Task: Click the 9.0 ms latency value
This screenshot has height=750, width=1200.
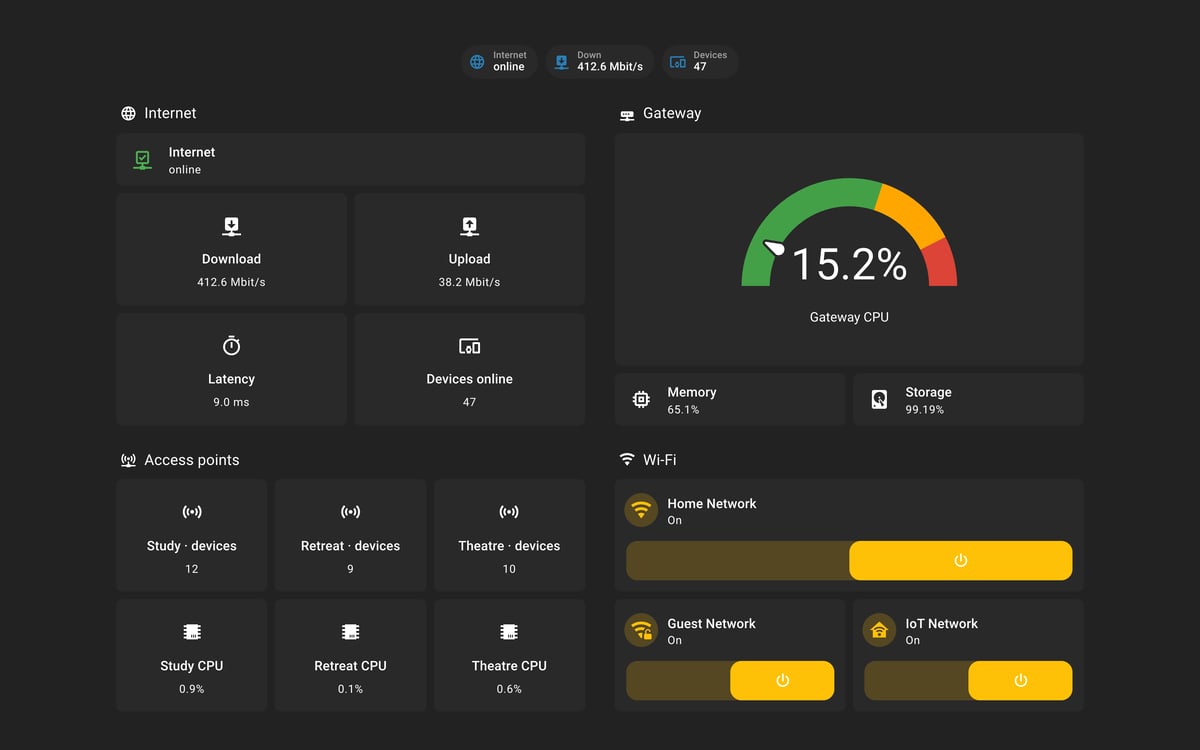Action: tap(231, 402)
